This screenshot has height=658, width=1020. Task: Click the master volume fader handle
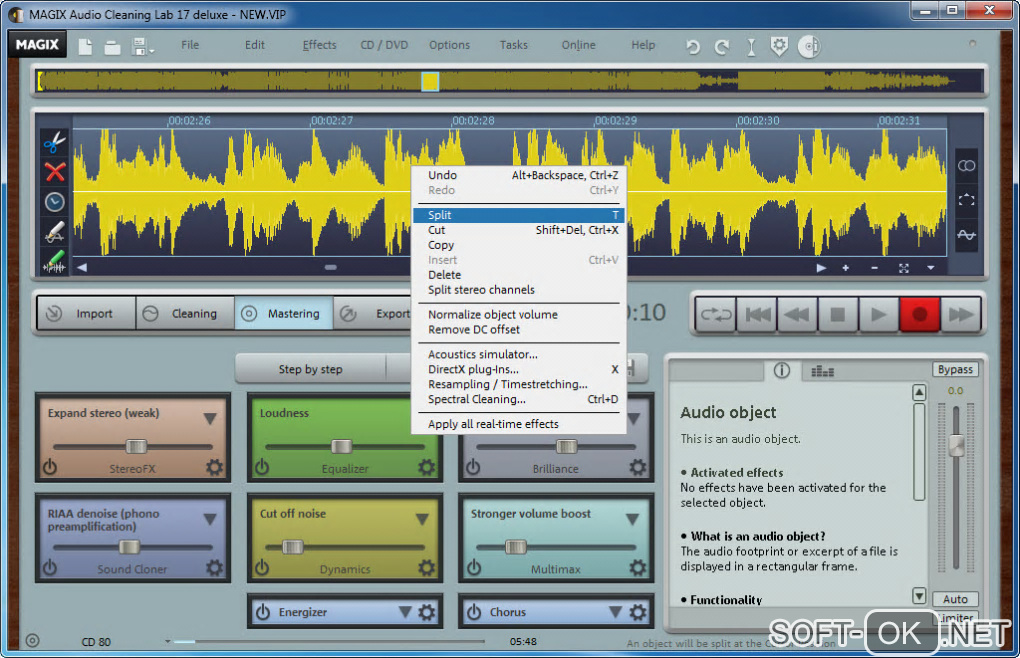[x=956, y=445]
